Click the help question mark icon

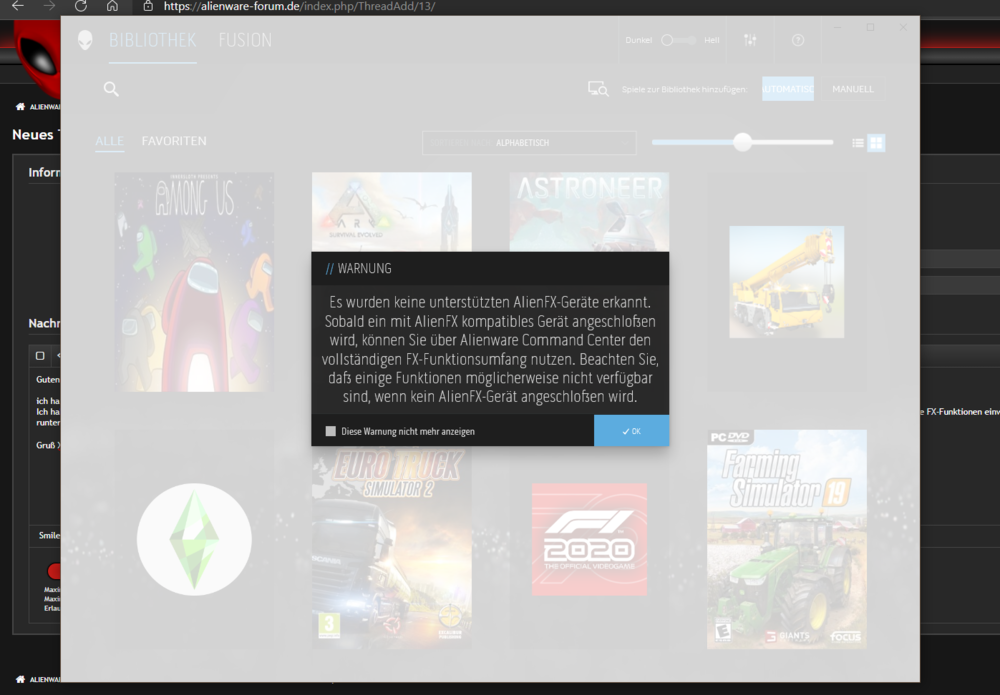click(797, 40)
